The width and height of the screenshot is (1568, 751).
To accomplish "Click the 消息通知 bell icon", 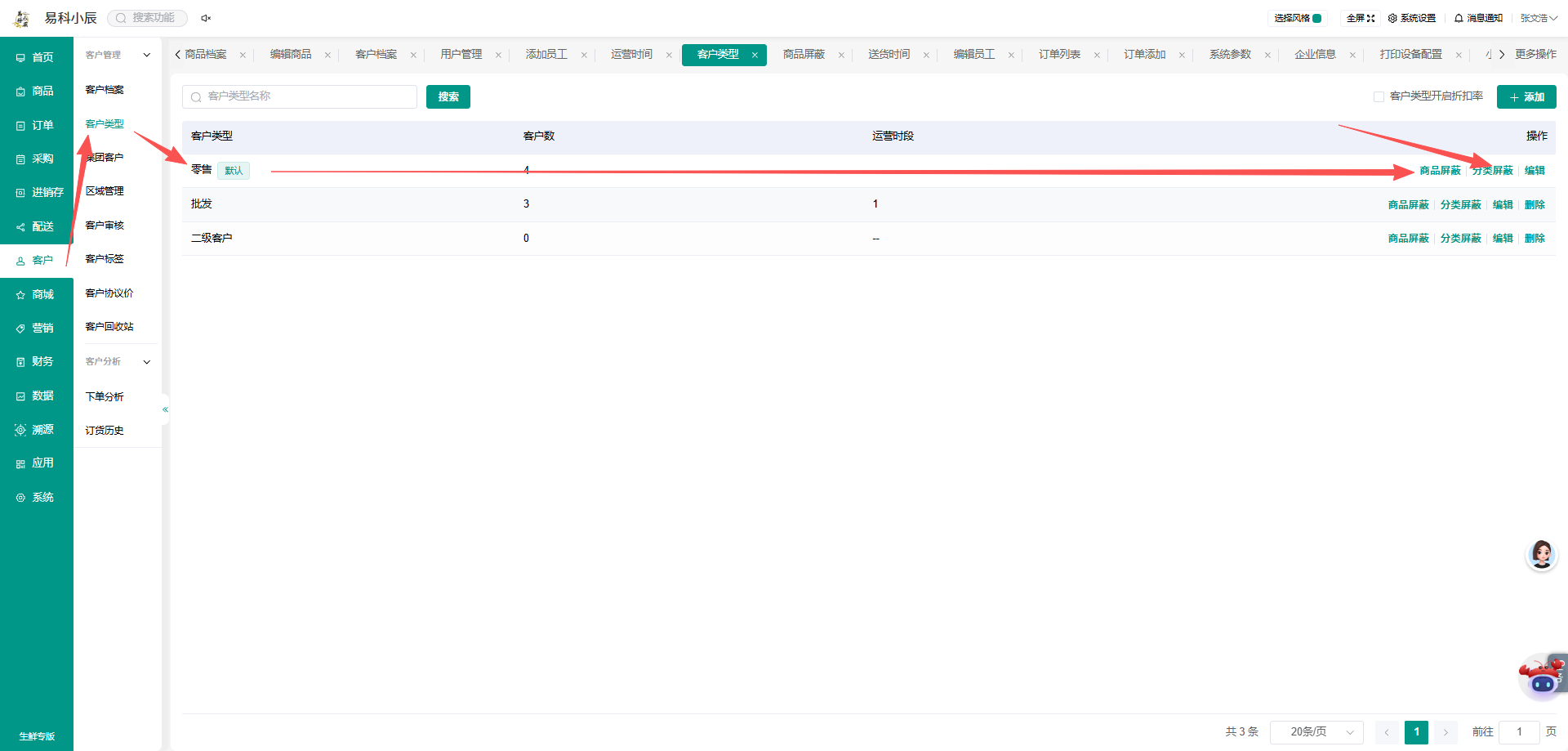I will [x=1459, y=18].
